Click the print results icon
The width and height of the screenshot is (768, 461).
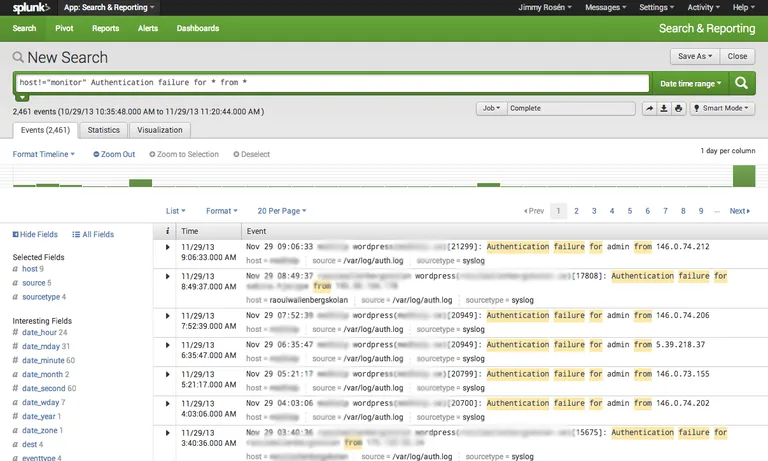(x=678, y=108)
